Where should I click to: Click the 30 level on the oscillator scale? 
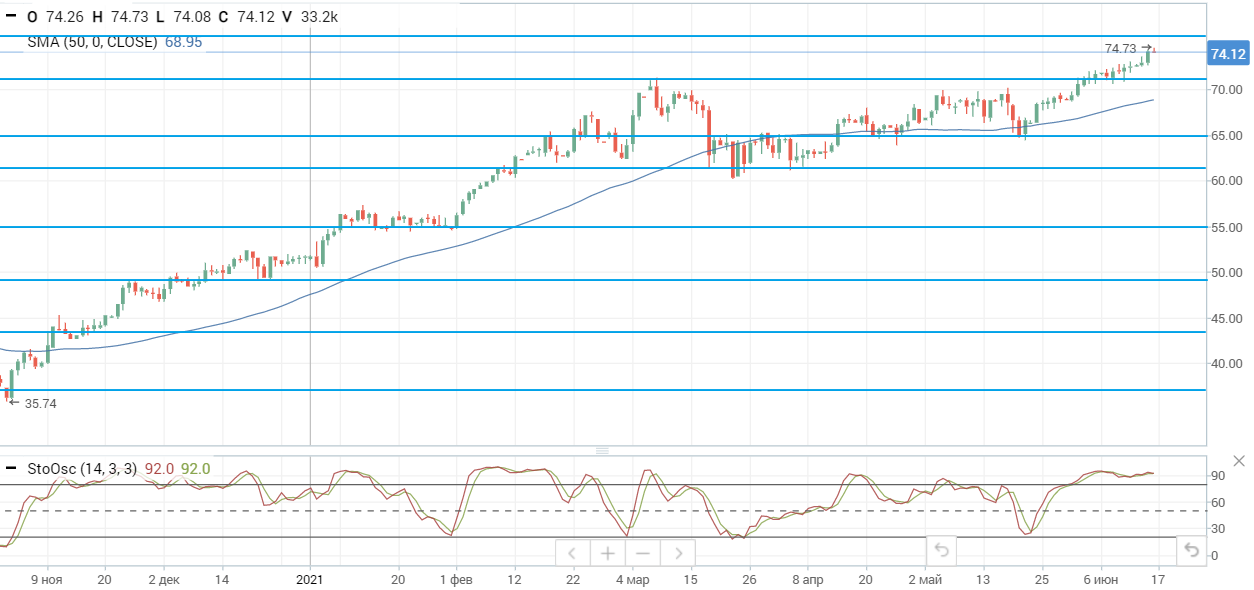click(1218, 529)
